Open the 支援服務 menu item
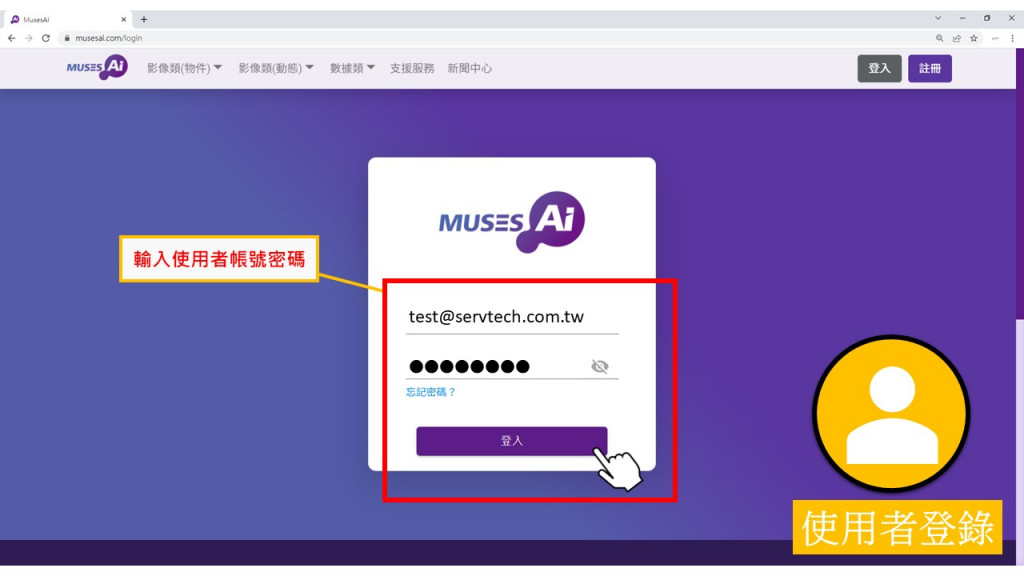The height and width of the screenshot is (576, 1024). click(412, 68)
